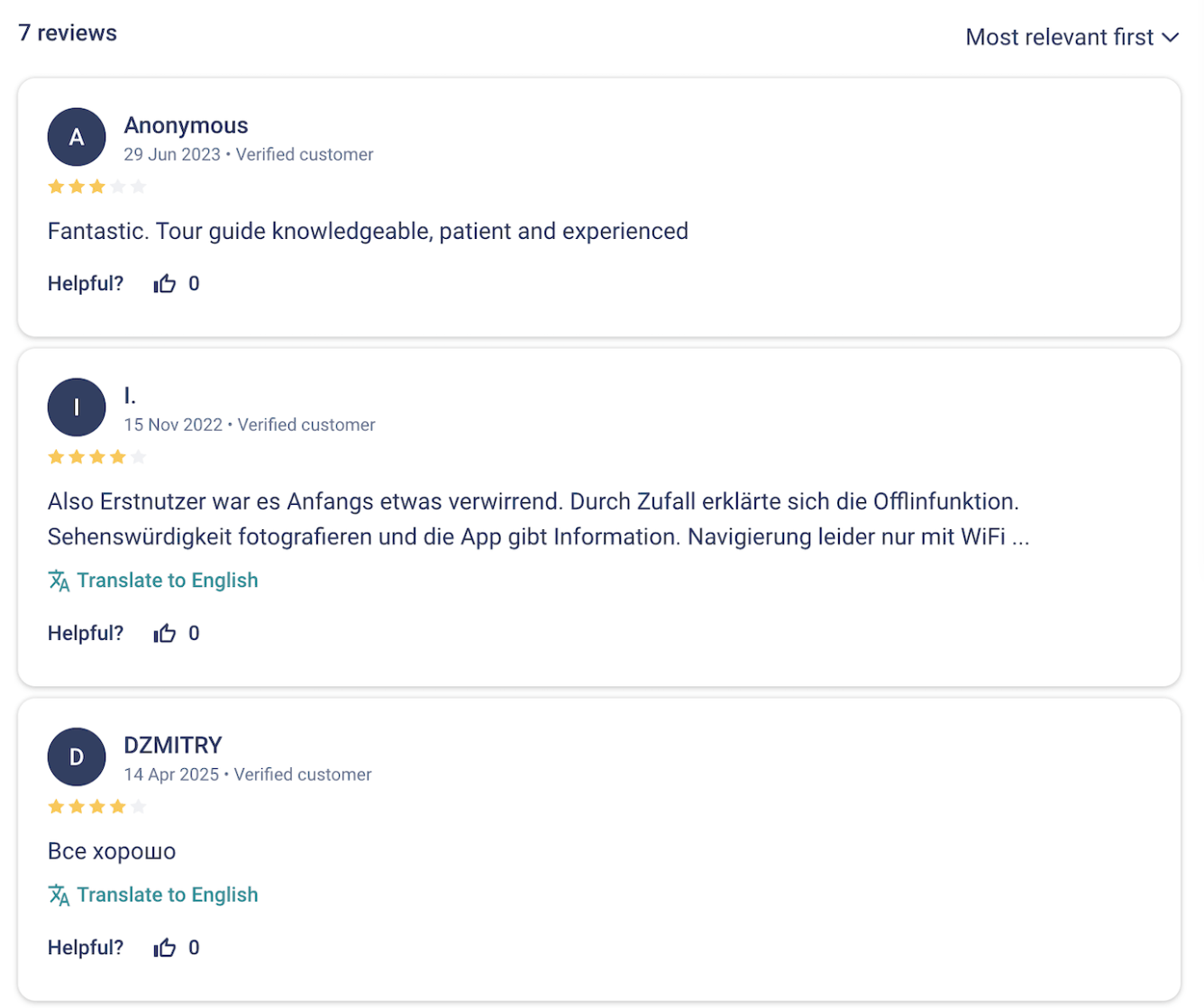Click translate icon on German review
Screen dimensions: 1204x1008
59,581
